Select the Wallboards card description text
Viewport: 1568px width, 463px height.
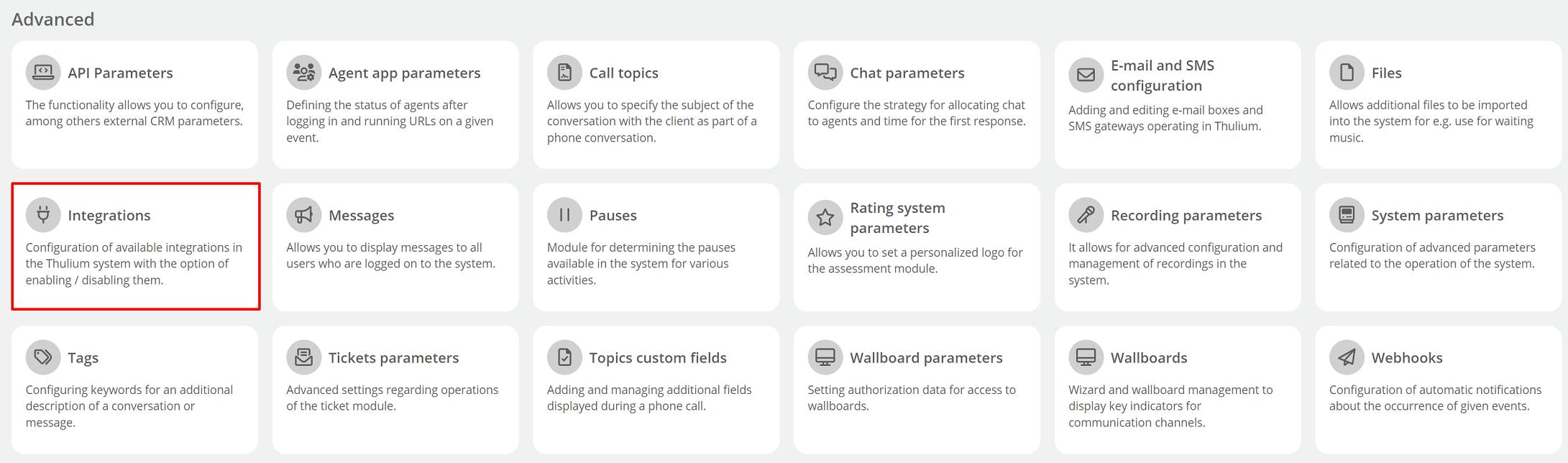tap(1170, 406)
